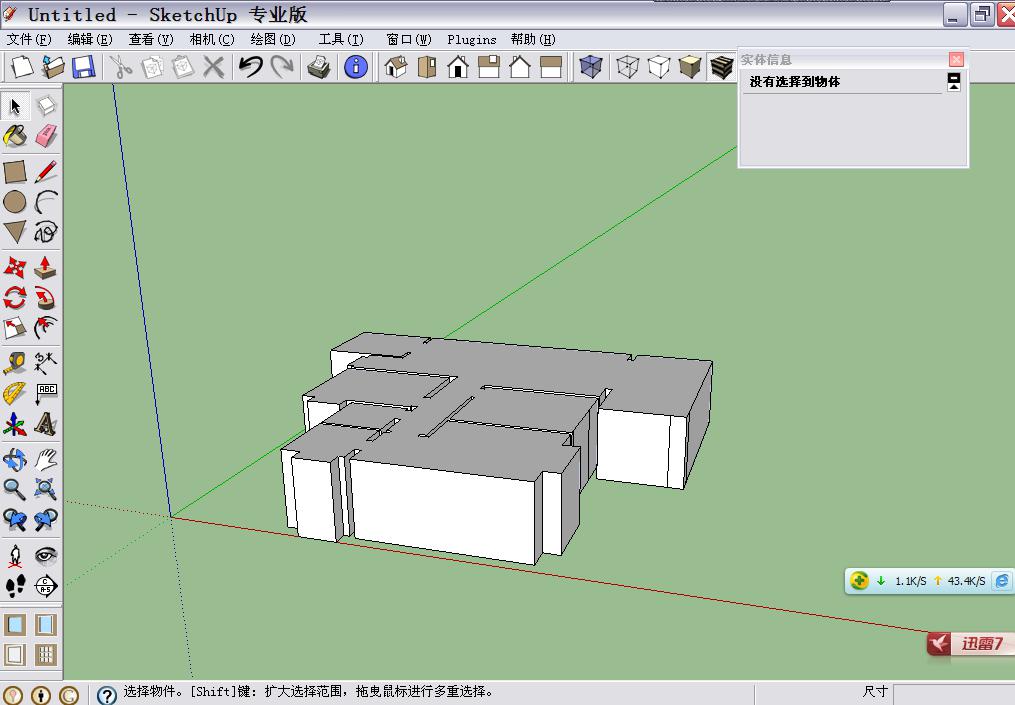Select the Follow Me tool
This screenshot has width=1015, height=705.
(46, 298)
